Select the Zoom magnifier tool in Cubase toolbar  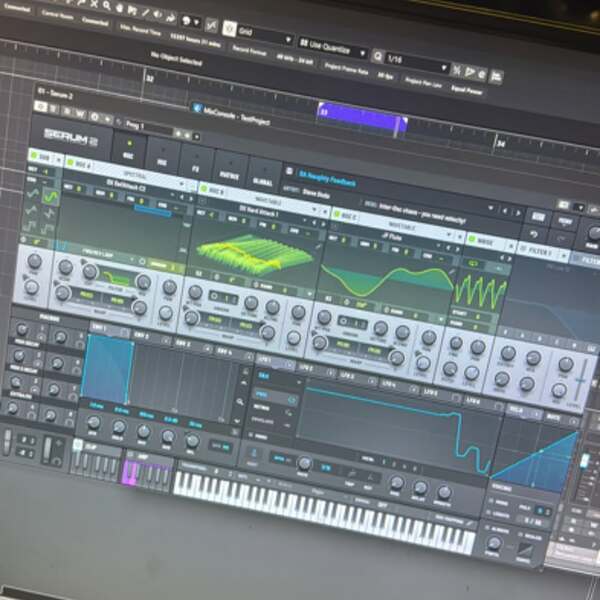(x=107, y=5)
